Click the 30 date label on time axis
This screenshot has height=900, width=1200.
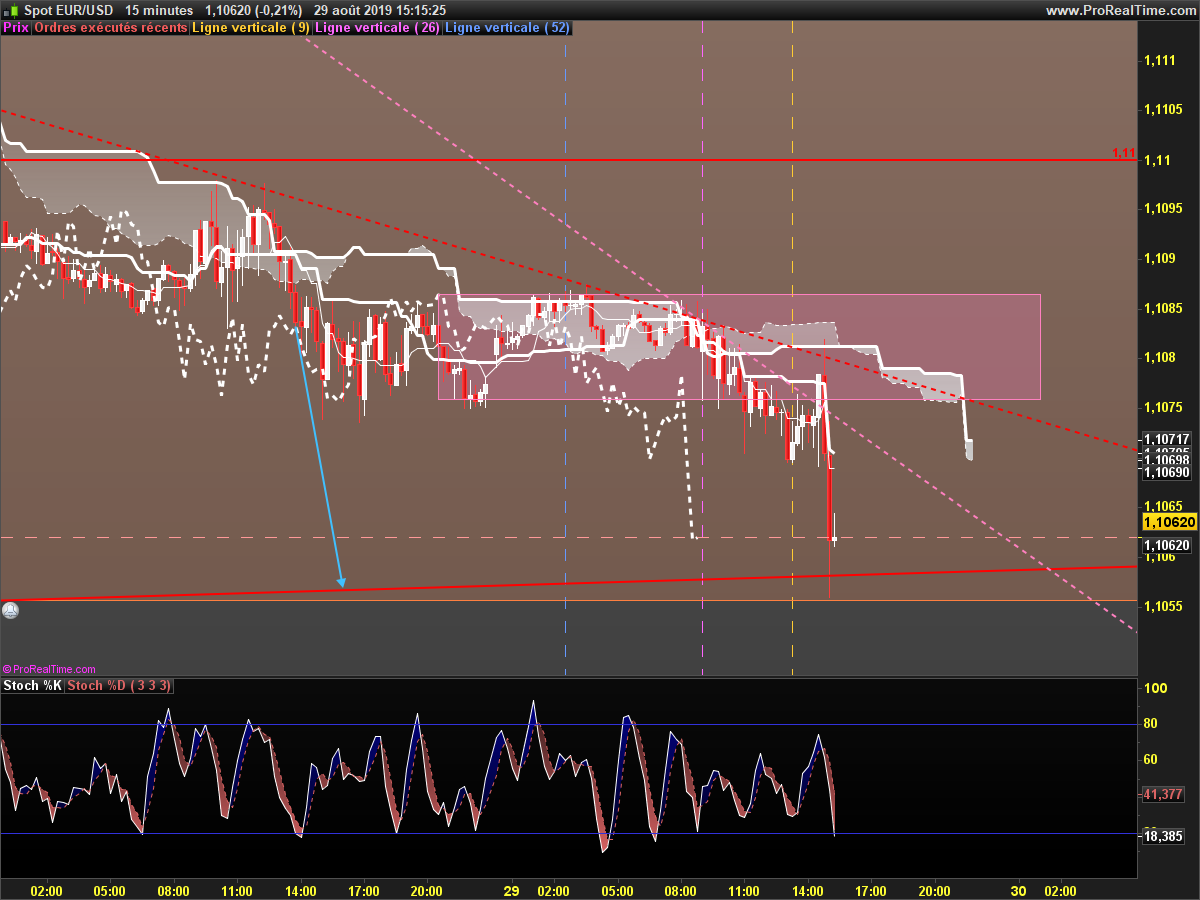tap(1018, 891)
